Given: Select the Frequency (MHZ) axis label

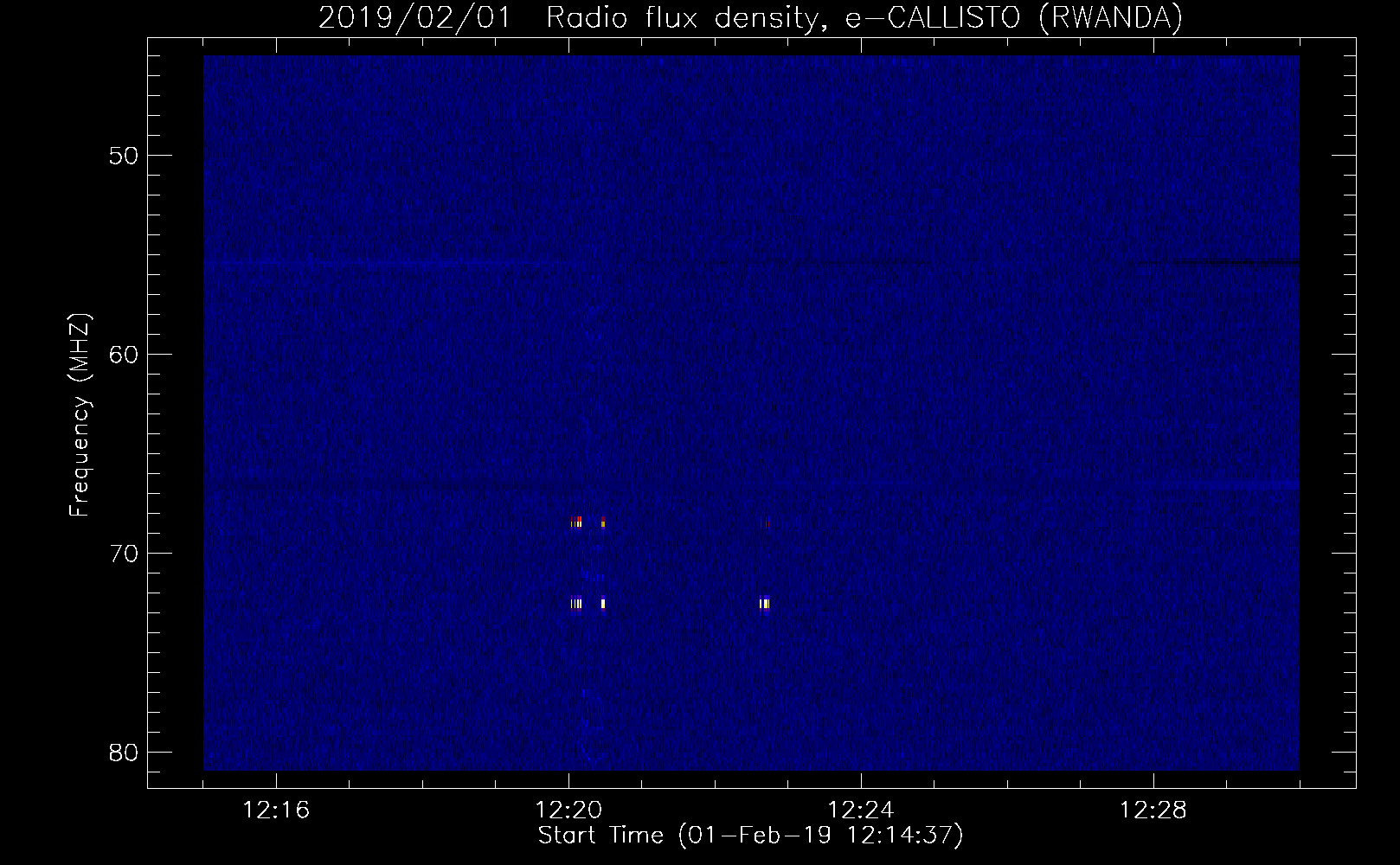Looking at the screenshot, I should pyautogui.click(x=80, y=415).
